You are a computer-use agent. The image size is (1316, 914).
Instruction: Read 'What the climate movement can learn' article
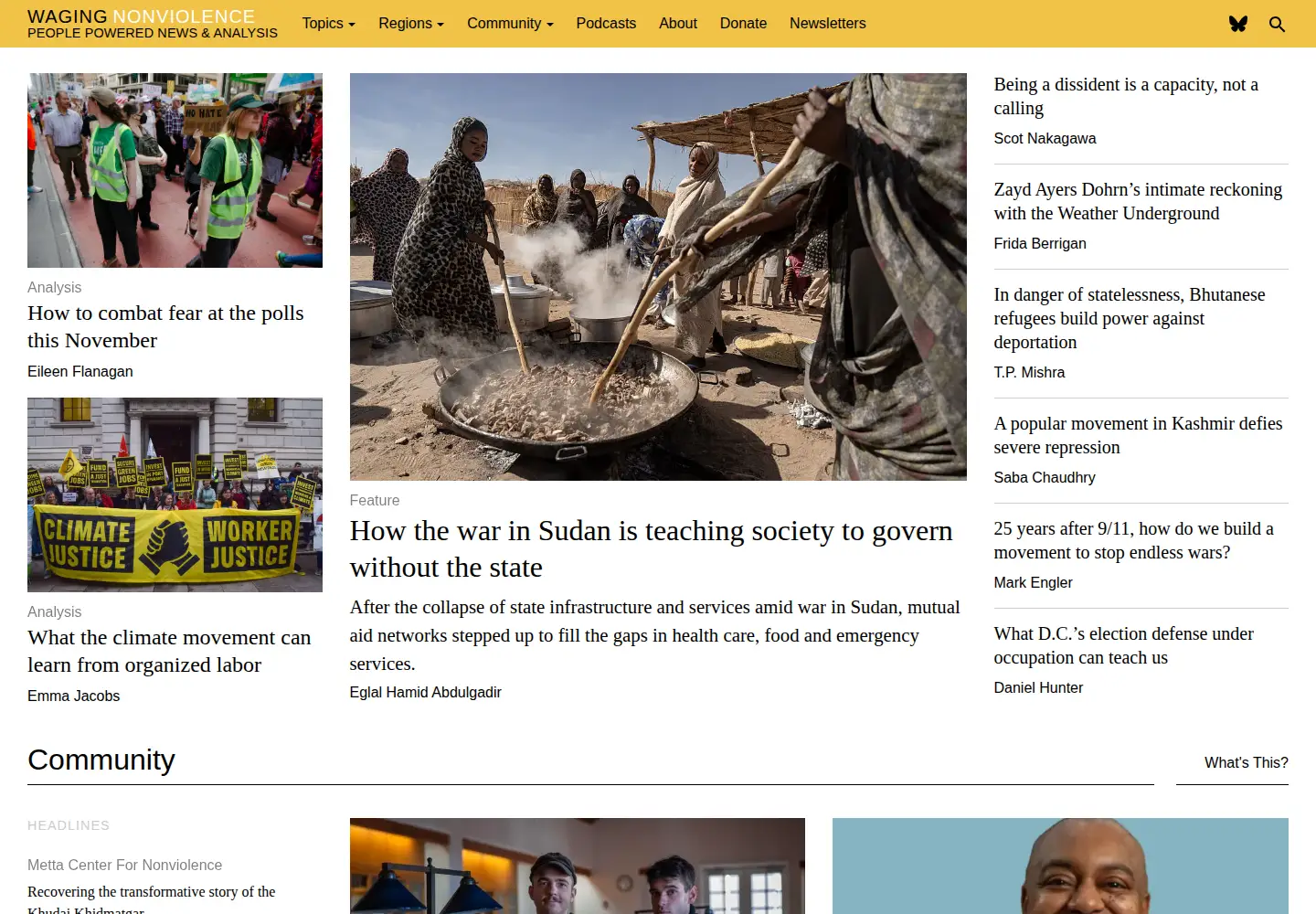tap(169, 651)
